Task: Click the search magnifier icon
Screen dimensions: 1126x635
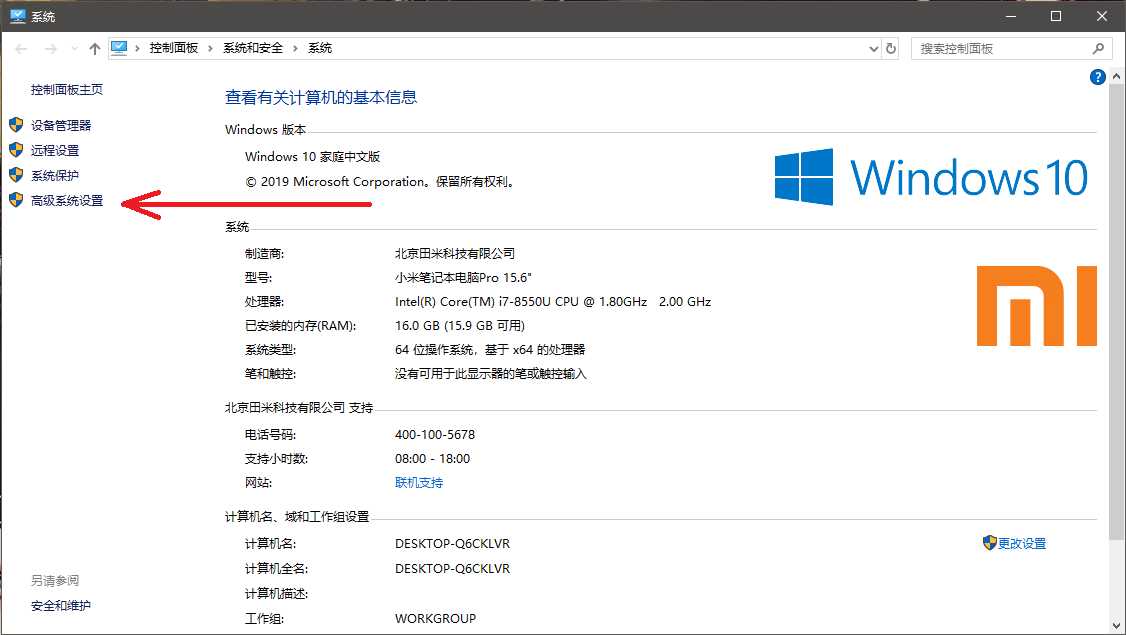Action: pos(1098,49)
